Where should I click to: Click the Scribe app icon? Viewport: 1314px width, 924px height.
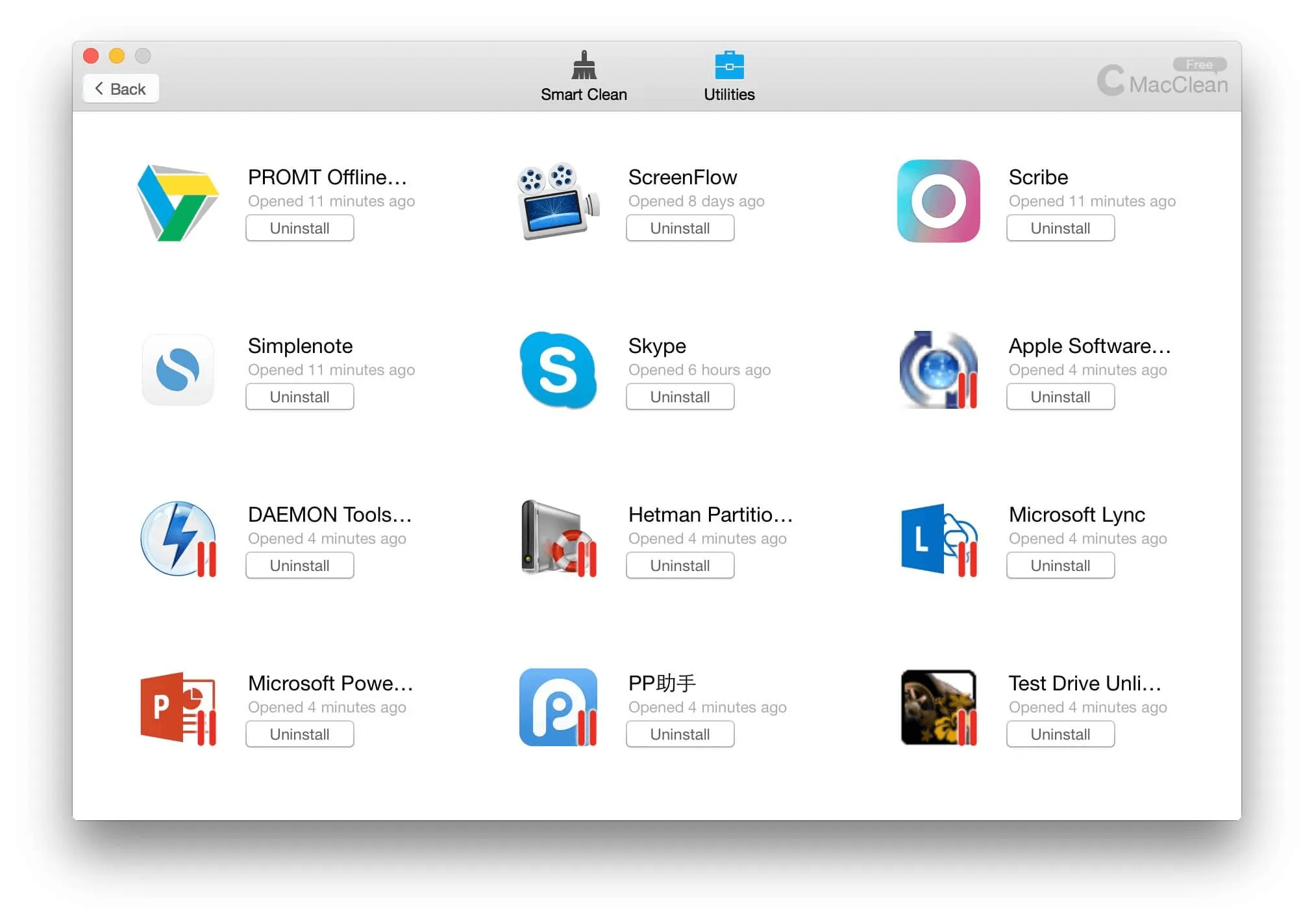(938, 202)
